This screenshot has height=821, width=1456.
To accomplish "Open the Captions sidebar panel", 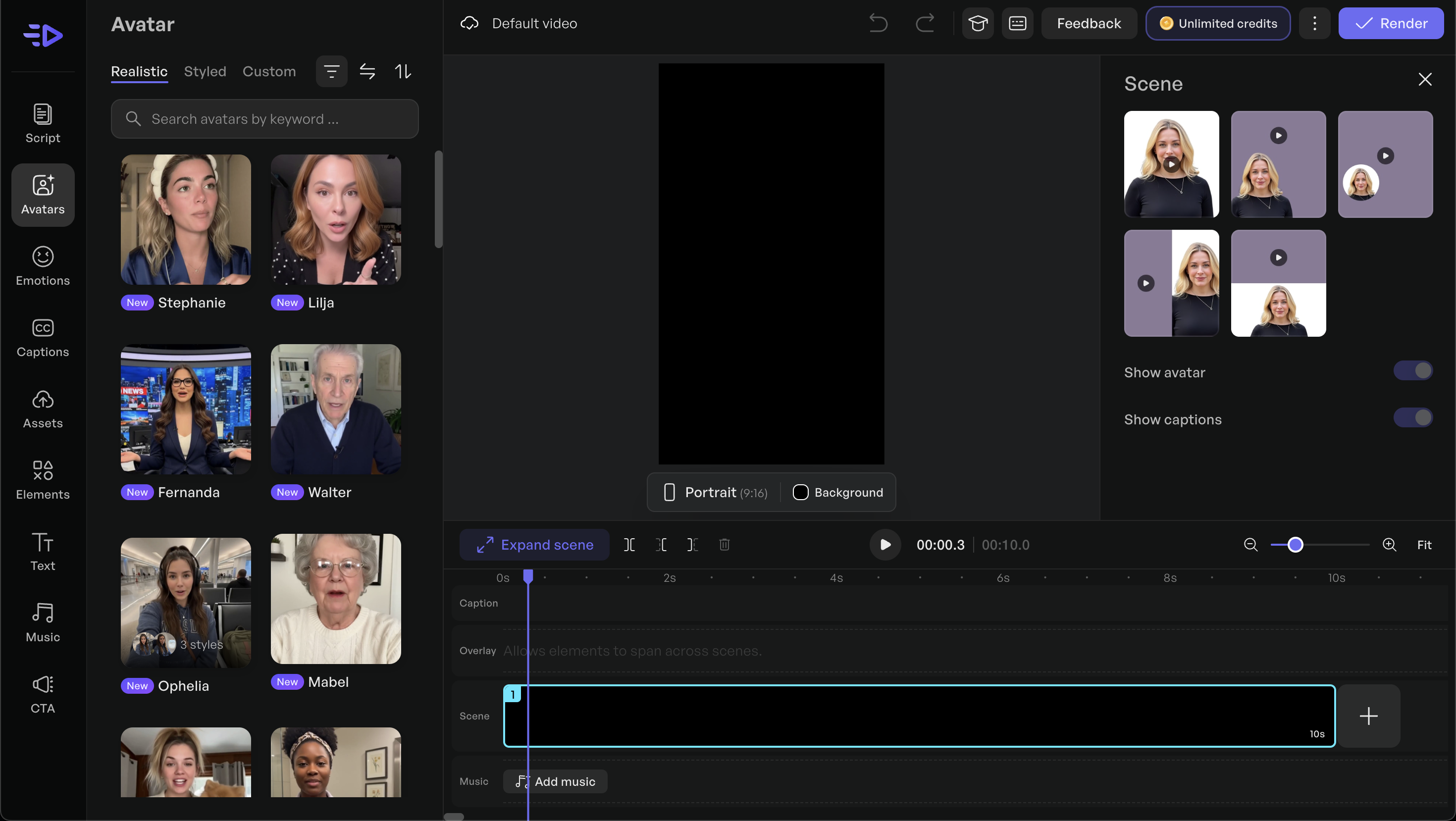I will click(x=43, y=337).
